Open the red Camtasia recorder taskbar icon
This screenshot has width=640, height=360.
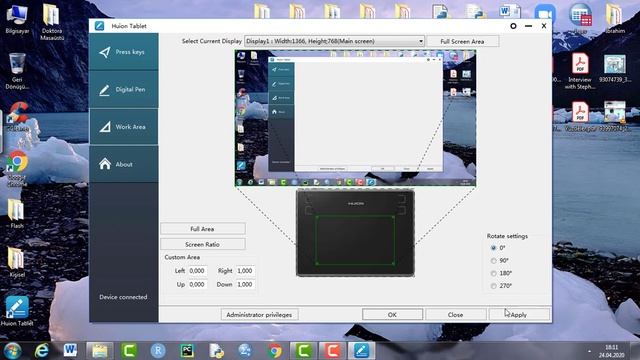point(332,351)
